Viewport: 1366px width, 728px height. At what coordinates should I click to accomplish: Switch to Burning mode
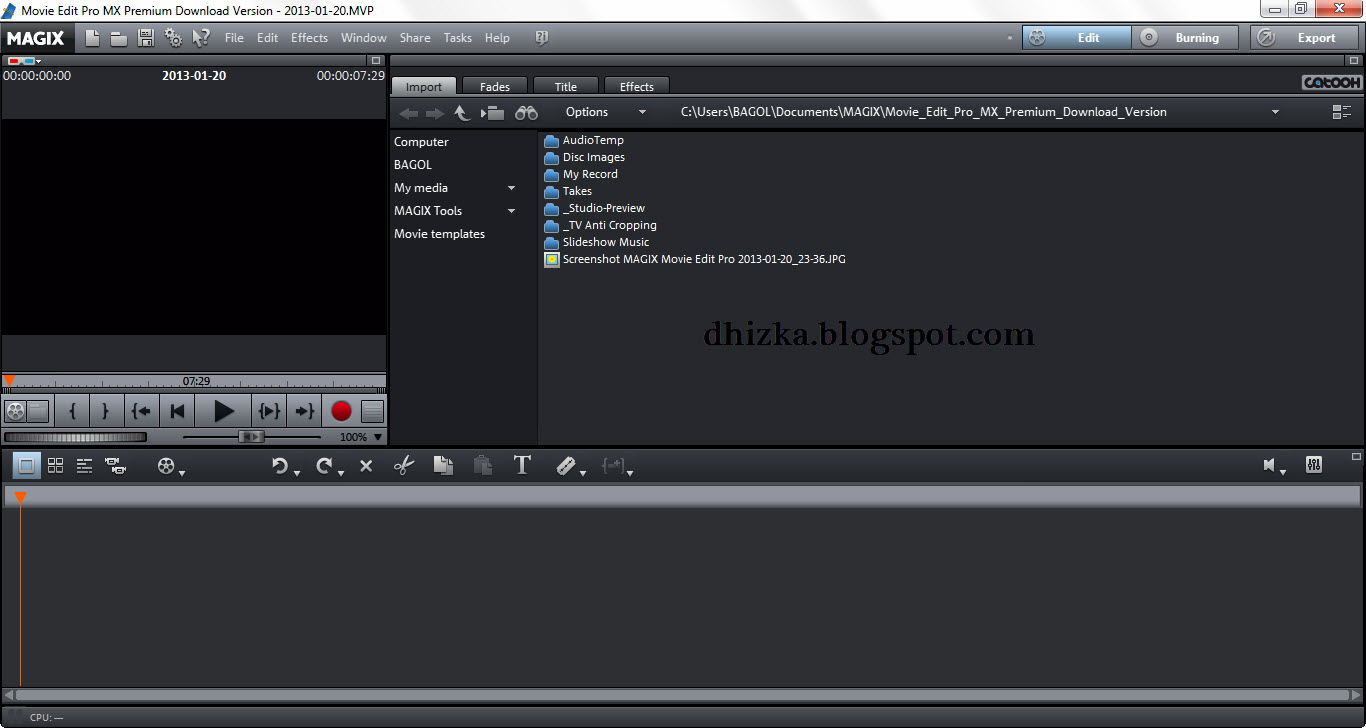click(x=1185, y=38)
